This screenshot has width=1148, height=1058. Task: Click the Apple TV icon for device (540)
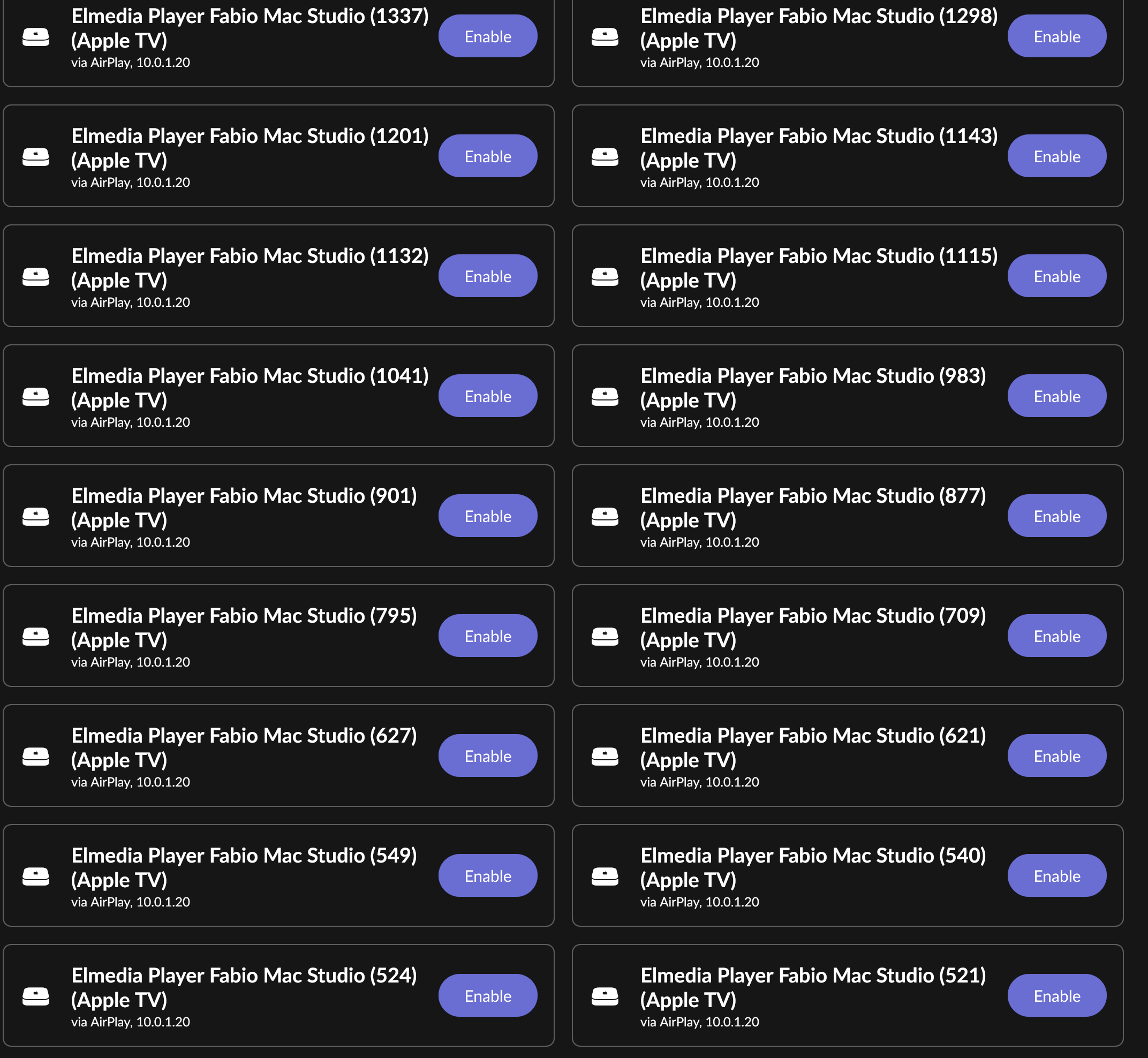coord(605,876)
